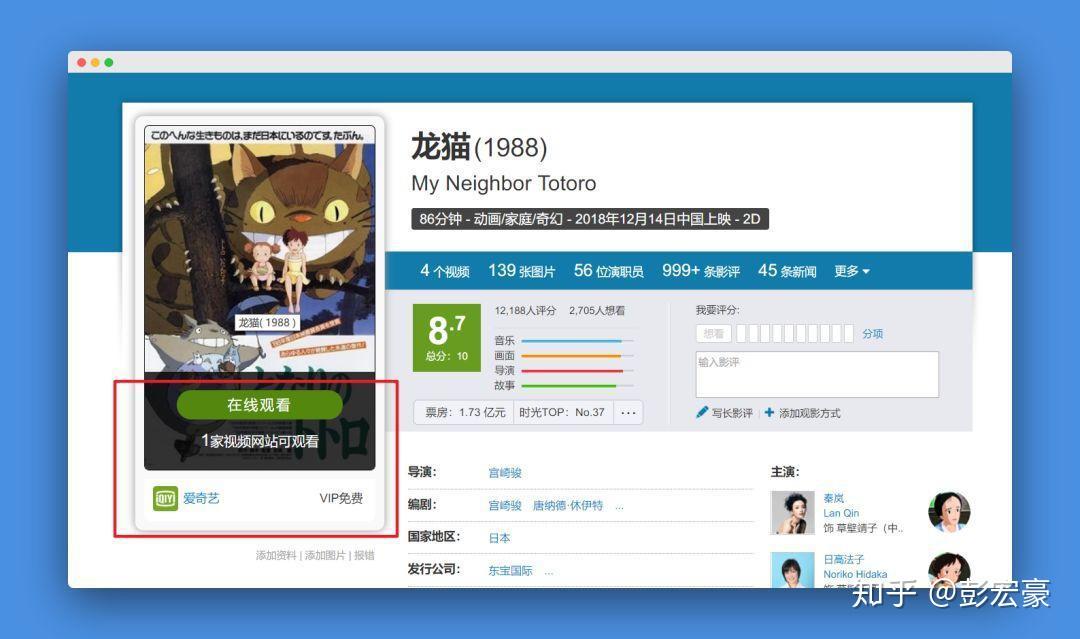Open the 爱奇艺 link
The width and height of the screenshot is (1080, 639).
tap(201, 498)
